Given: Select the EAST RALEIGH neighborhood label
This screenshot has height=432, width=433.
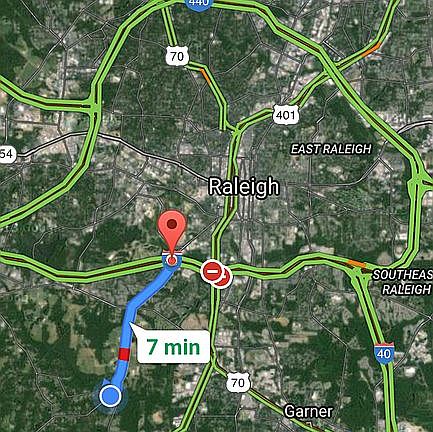Looking at the screenshot, I should [331, 149].
